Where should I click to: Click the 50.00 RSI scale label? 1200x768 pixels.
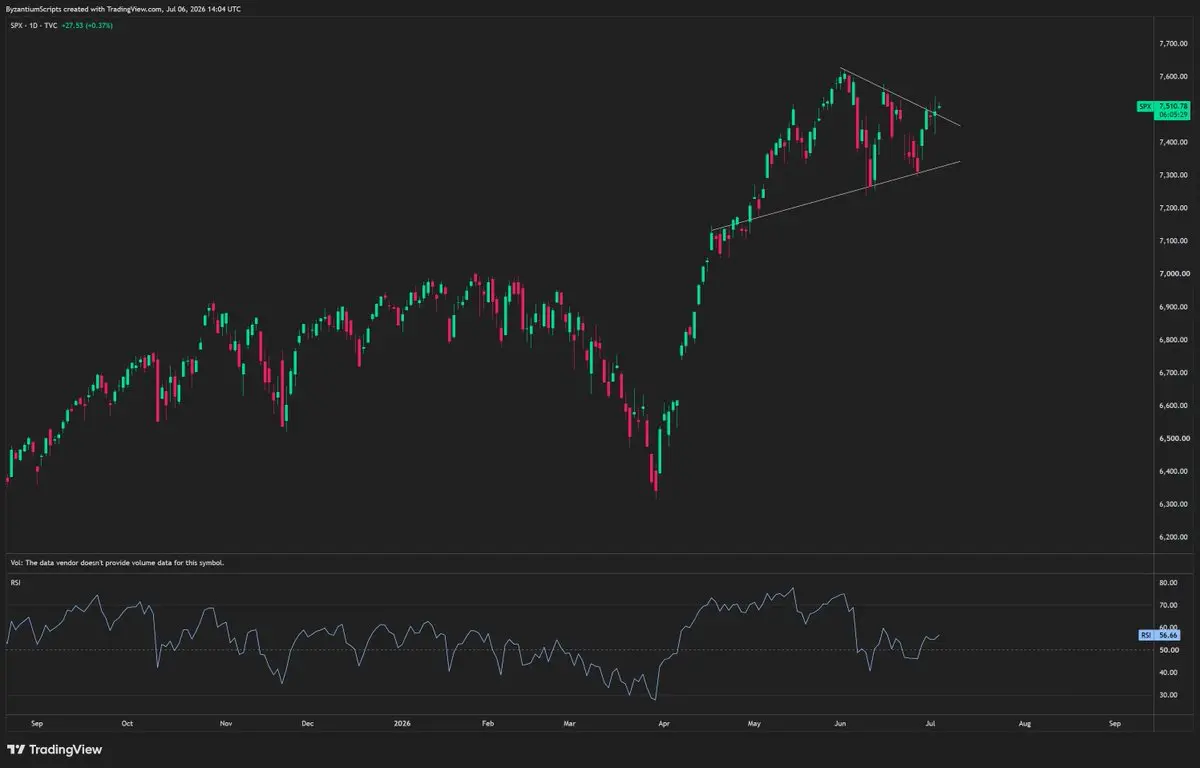[x=1168, y=650]
